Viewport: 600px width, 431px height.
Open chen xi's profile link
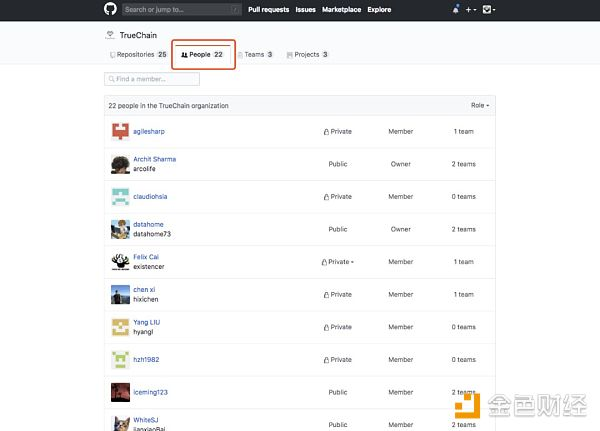tap(144, 290)
